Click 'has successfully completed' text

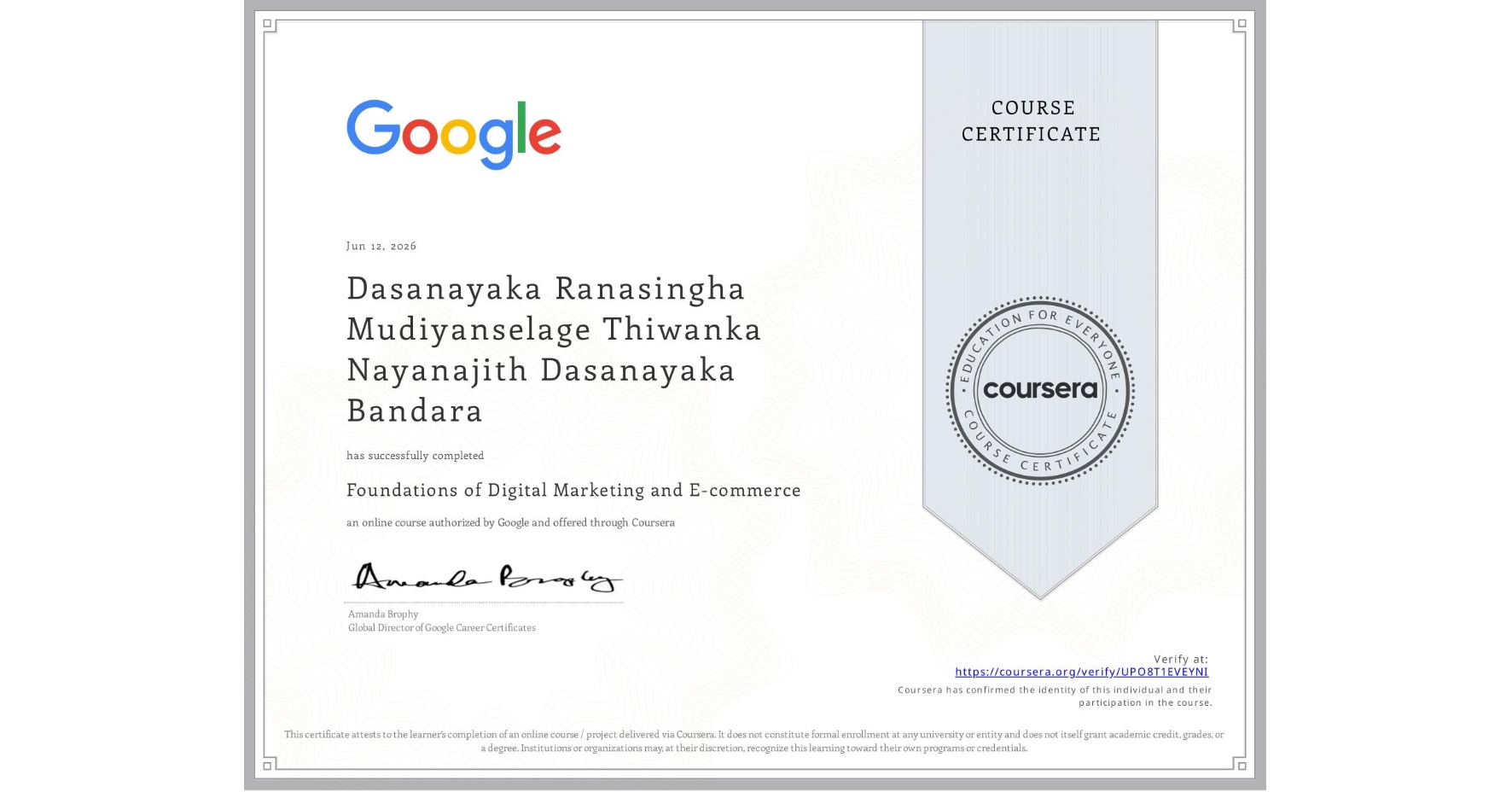[415, 456]
